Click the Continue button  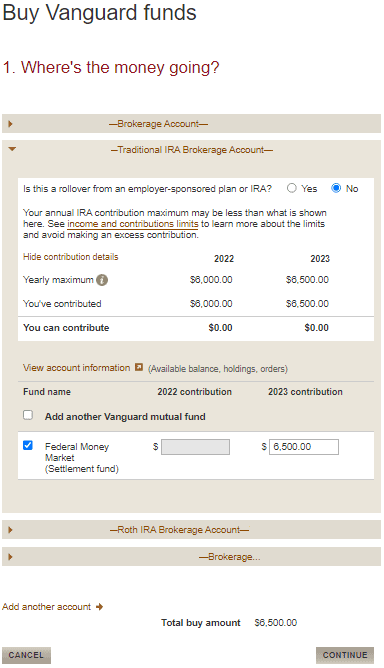pyautogui.click(x=345, y=655)
